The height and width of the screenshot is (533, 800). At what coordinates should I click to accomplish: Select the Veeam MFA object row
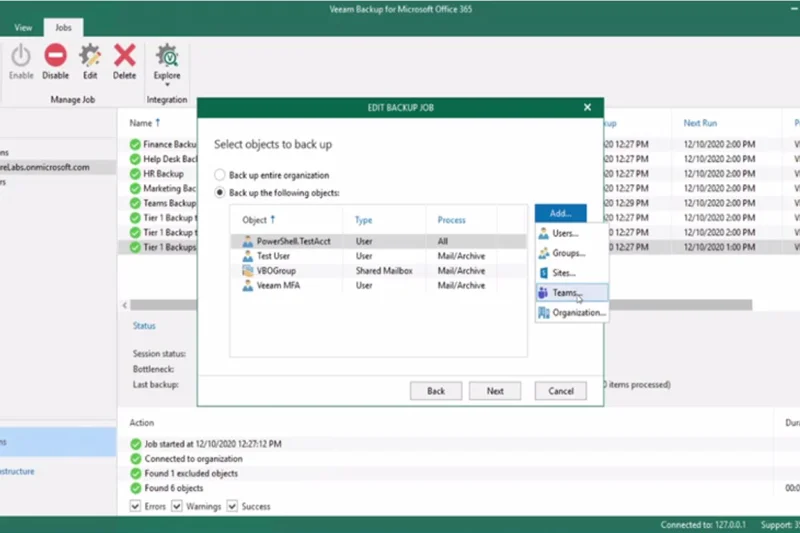coord(378,286)
